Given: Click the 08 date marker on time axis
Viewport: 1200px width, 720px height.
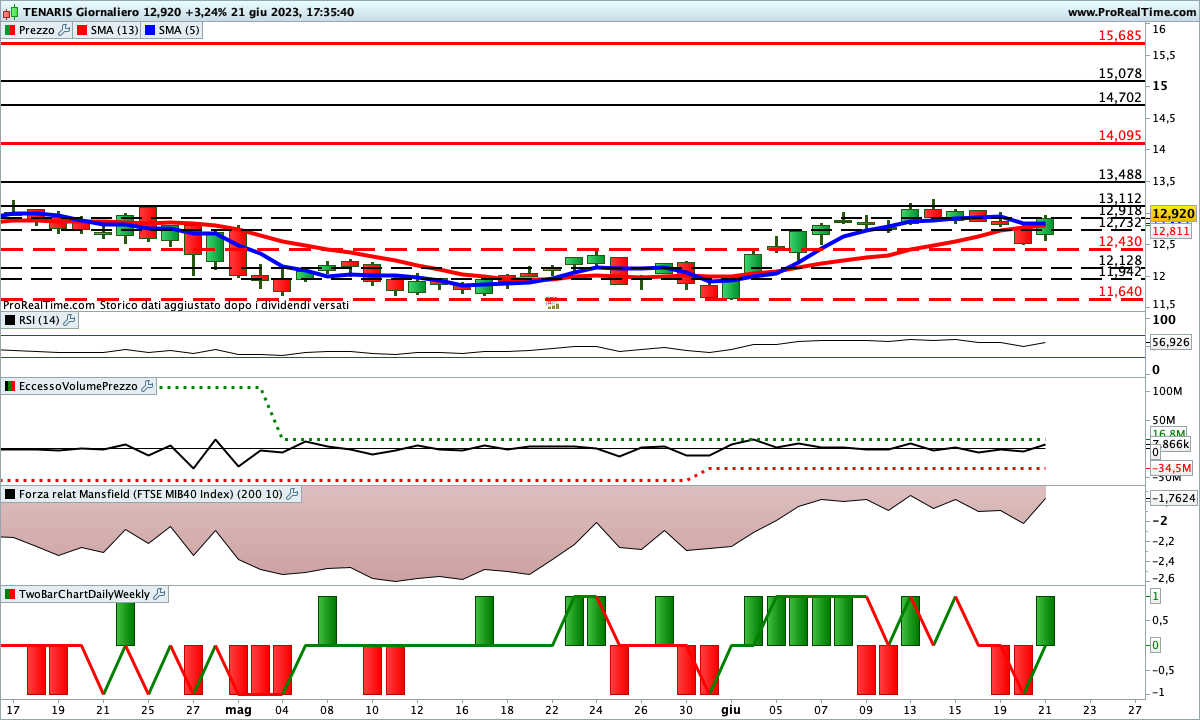Looking at the screenshot, I should click(326, 709).
